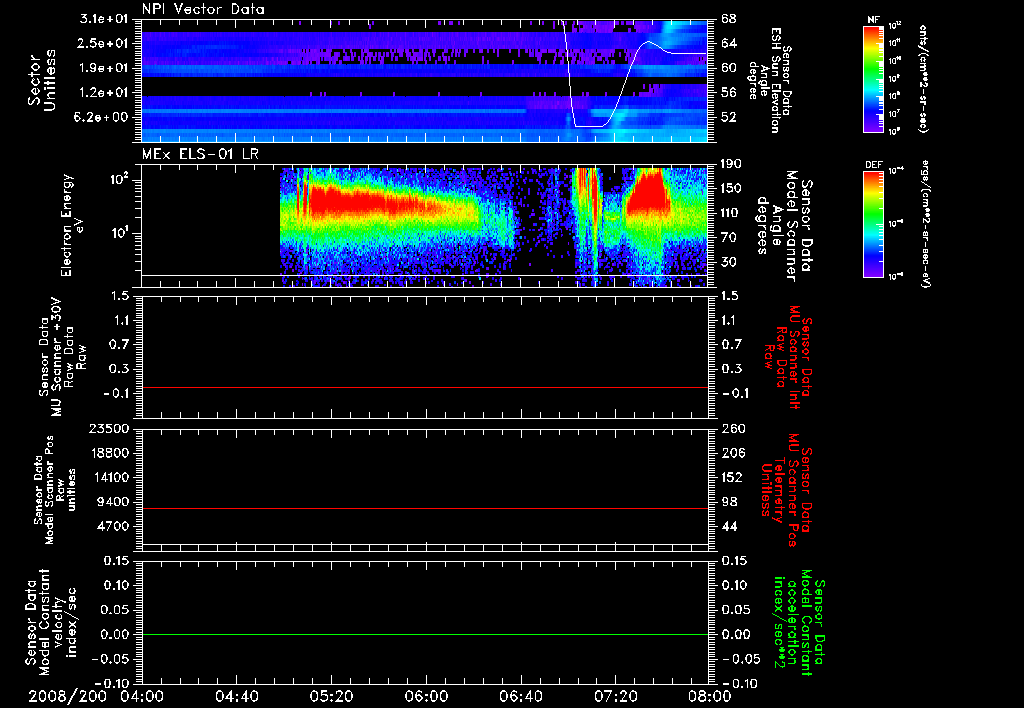Click the '2008/200' date label
The height and width of the screenshot is (708, 1024).
(67, 696)
